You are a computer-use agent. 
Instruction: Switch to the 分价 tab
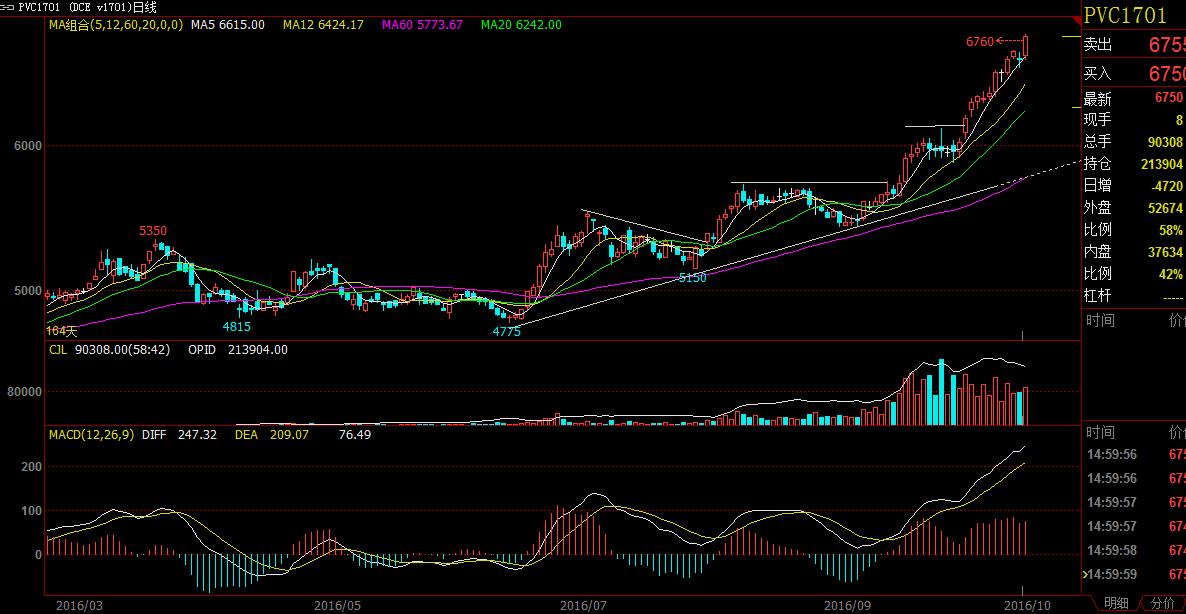(1163, 603)
